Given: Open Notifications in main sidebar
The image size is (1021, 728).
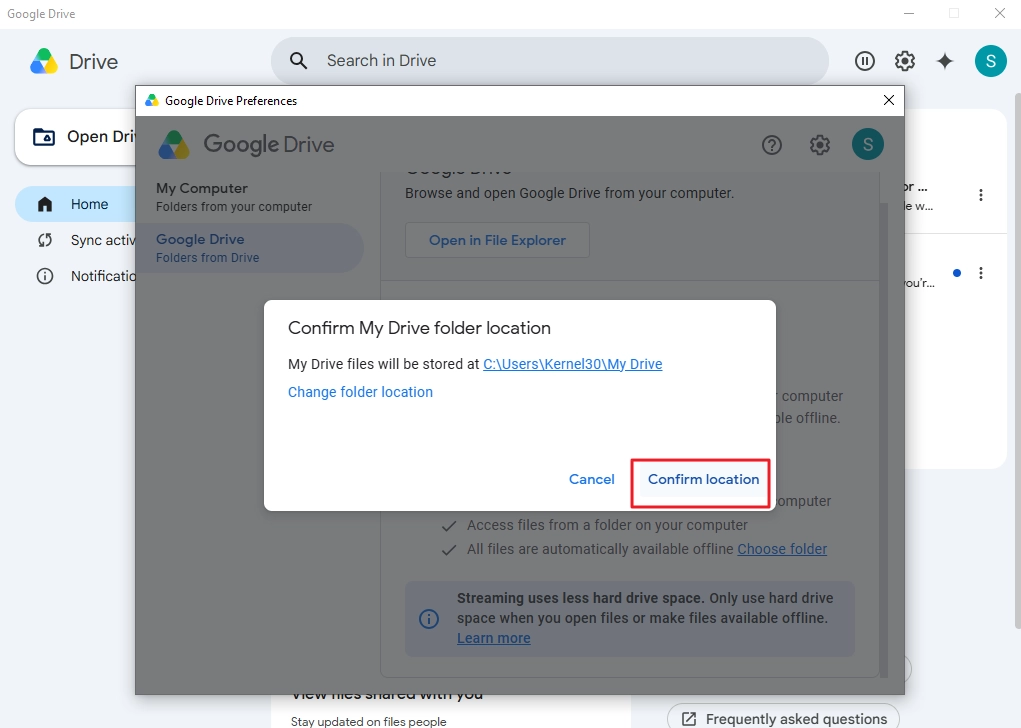Looking at the screenshot, I should 85,276.
